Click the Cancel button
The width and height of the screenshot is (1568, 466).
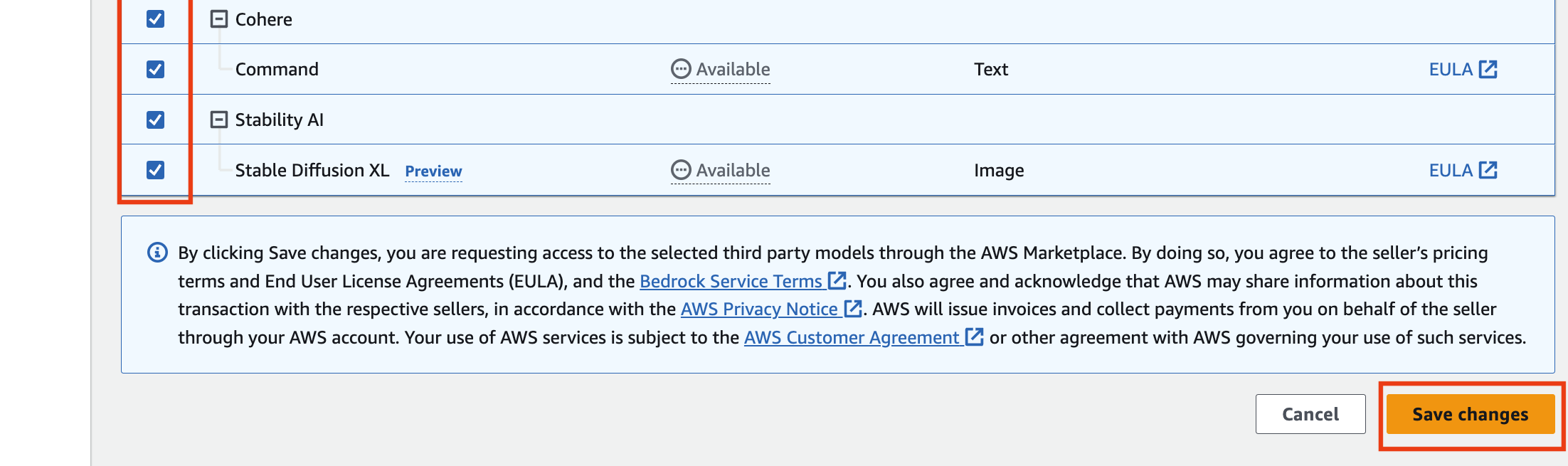pos(1310,414)
